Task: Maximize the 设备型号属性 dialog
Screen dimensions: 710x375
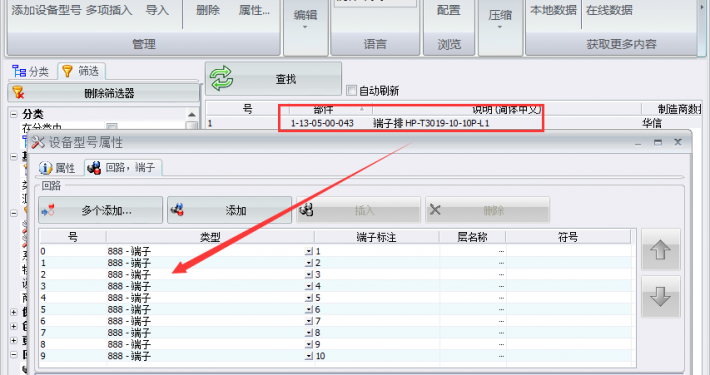Action: coord(658,142)
